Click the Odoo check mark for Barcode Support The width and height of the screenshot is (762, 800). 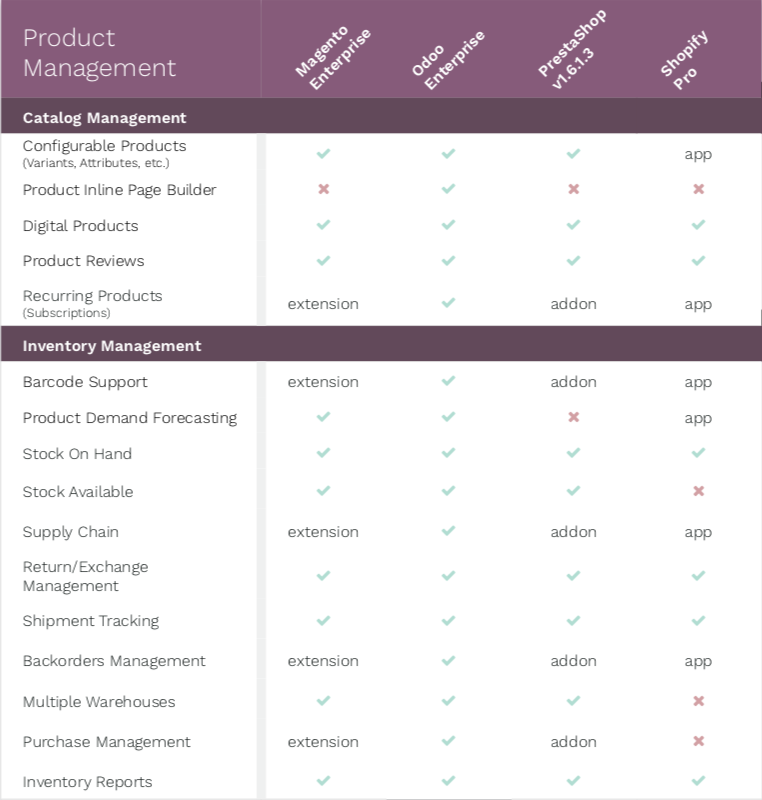pyautogui.click(x=448, y=381)
